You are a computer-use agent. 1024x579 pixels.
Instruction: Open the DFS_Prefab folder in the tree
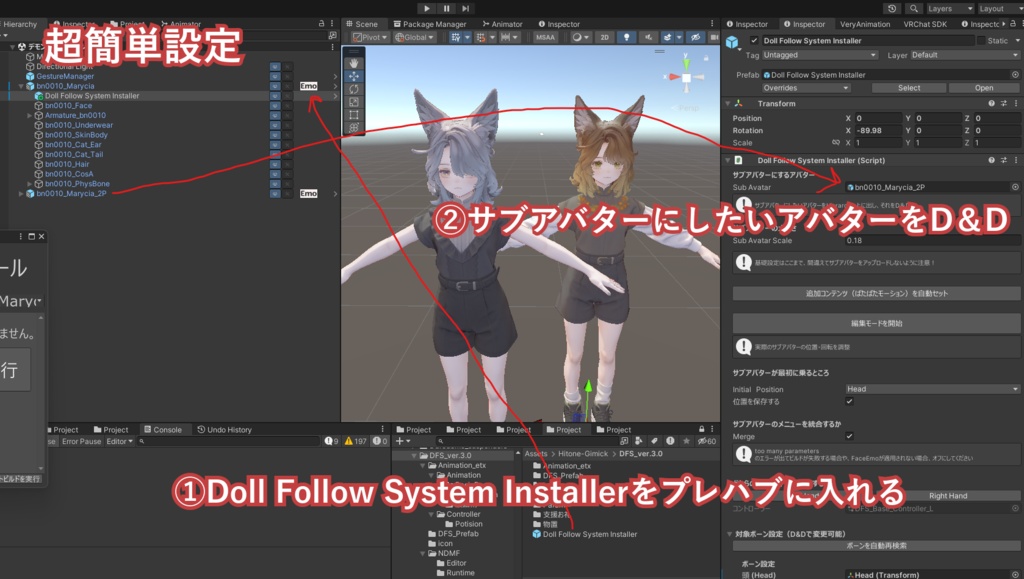click(x=458, y=533)
